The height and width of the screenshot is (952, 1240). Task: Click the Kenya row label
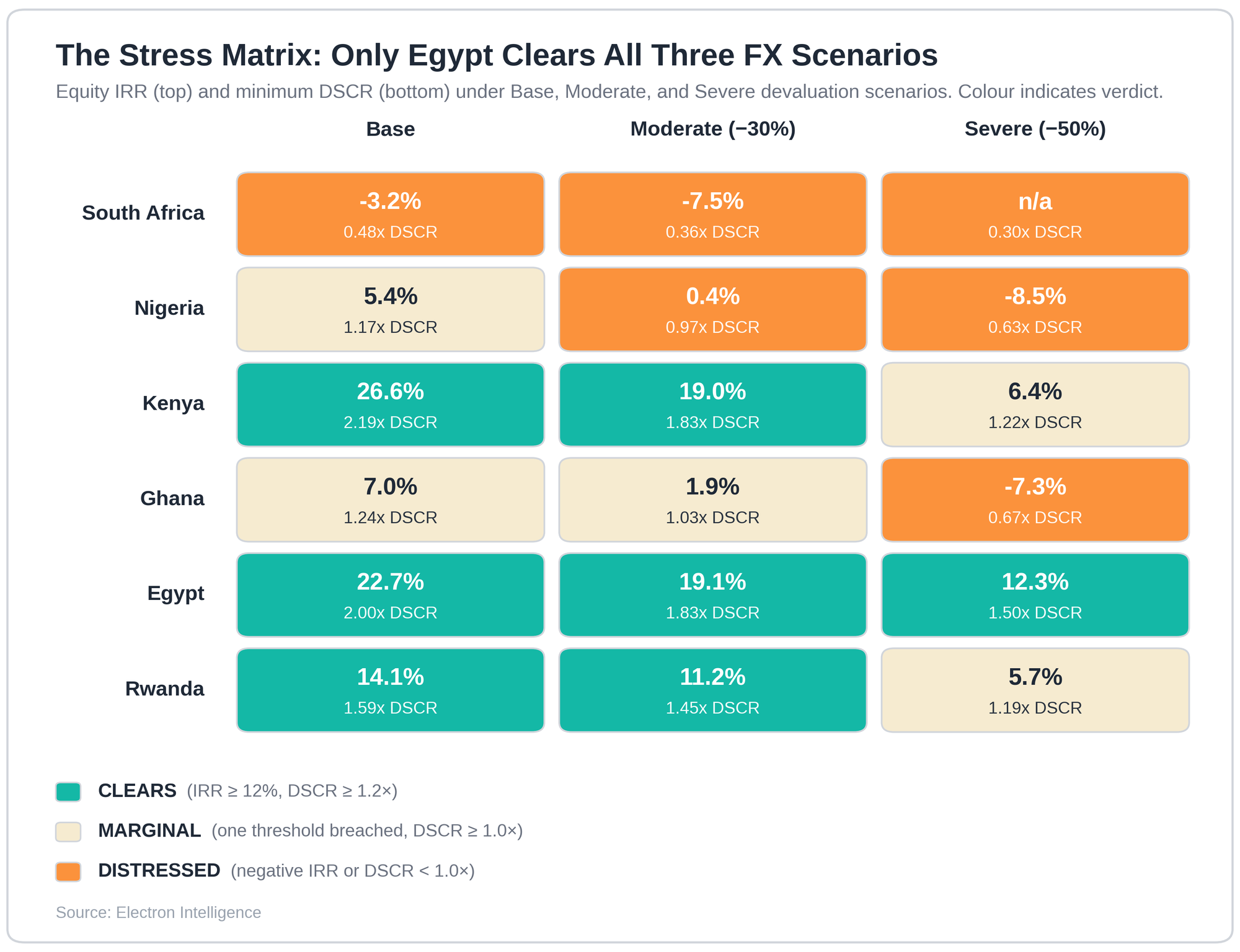[174, 403]
